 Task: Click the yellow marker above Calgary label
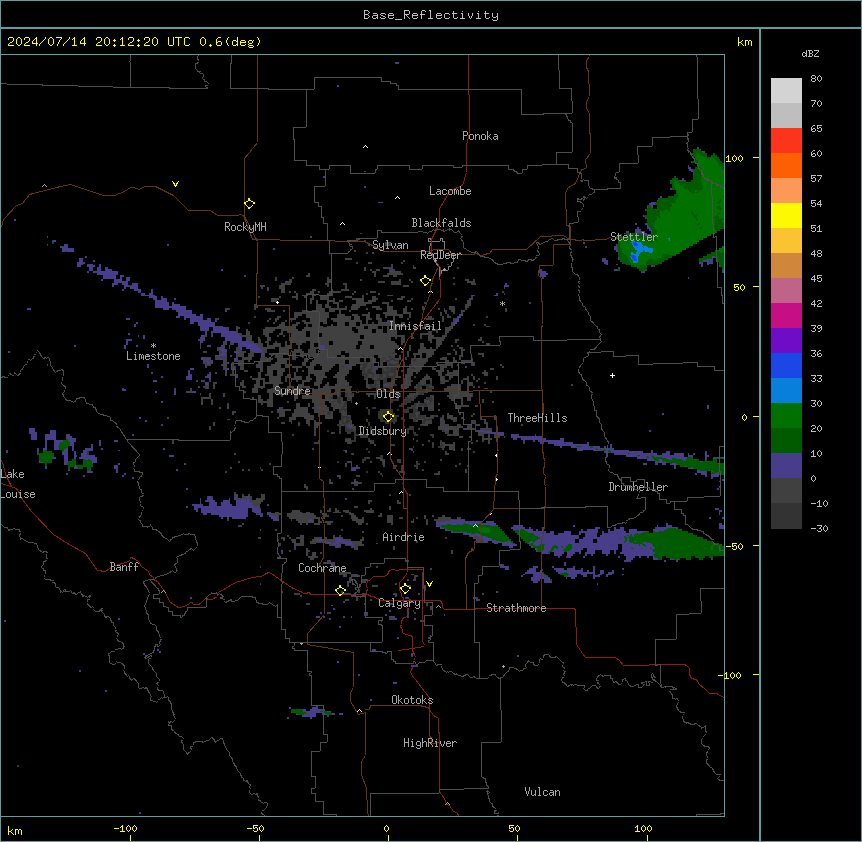point(405,589)
